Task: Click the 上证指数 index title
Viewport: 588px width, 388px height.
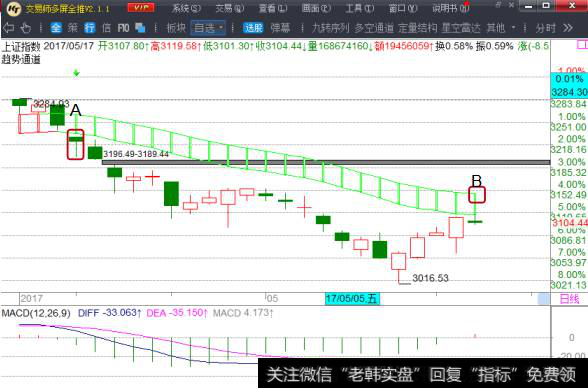Action: click(x=21, y=46)
